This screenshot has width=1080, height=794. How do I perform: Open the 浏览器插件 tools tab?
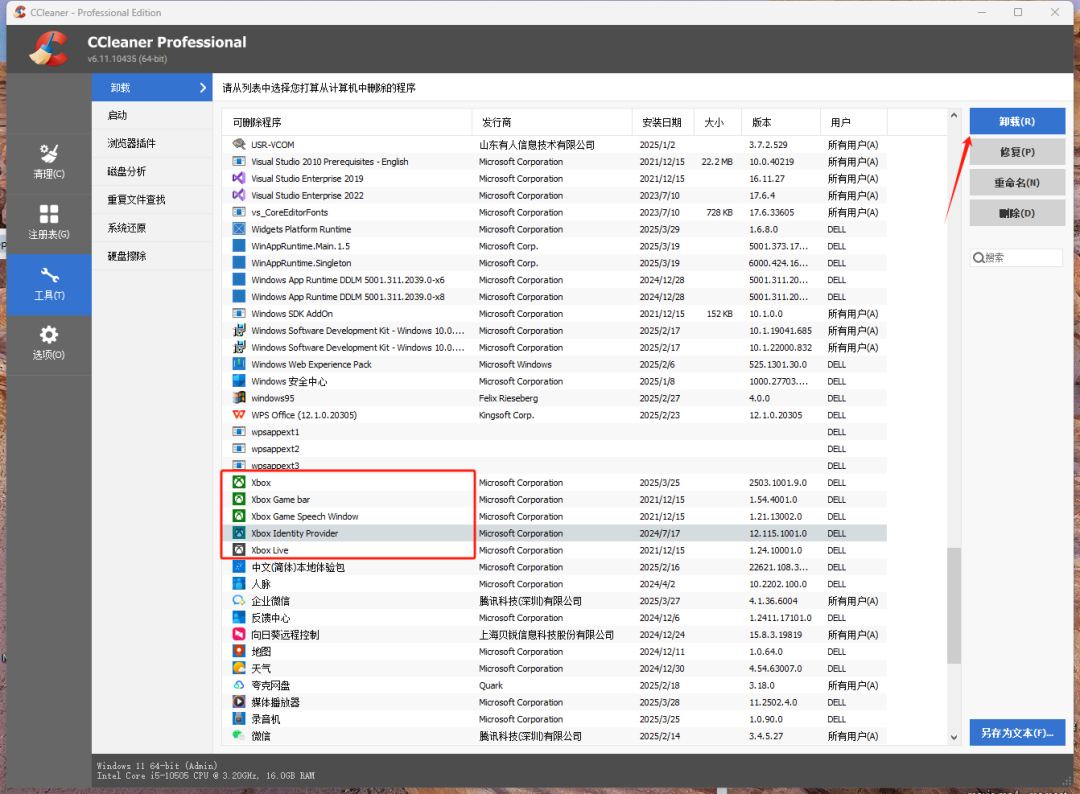pyautogui.click(x=152, y=143)
